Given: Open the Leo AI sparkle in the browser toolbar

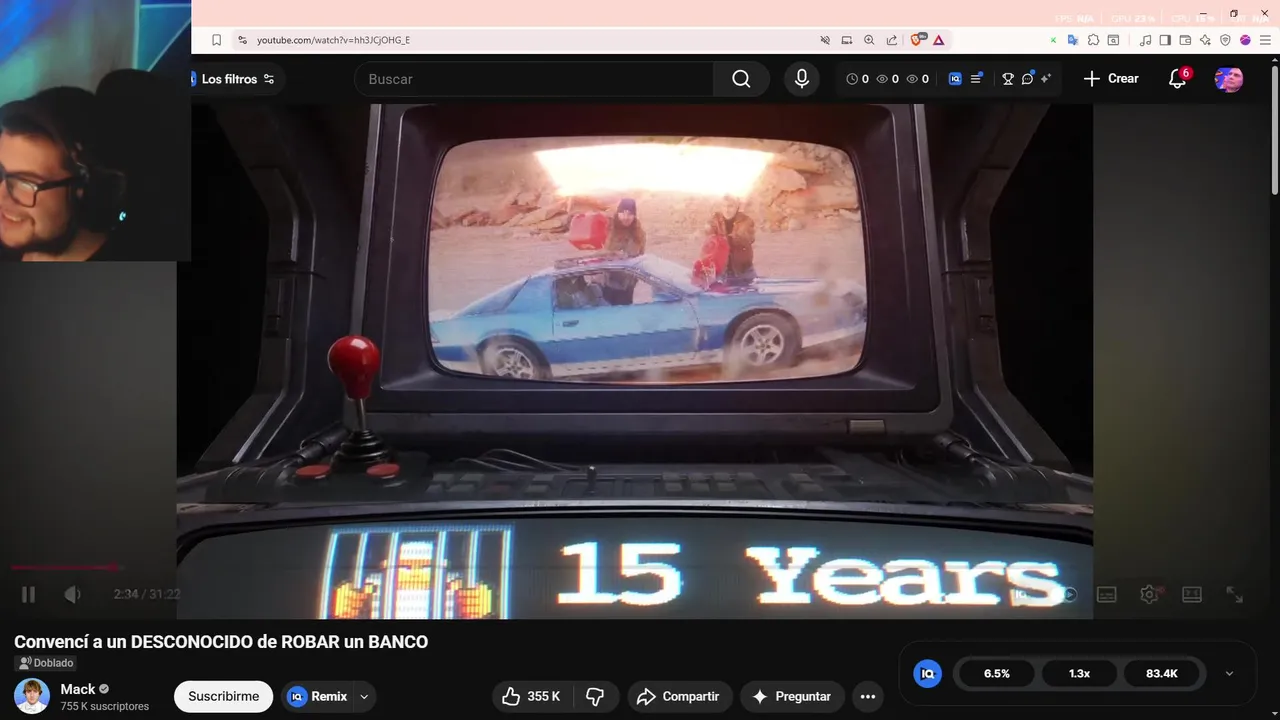Looking at the screenshot, I should pos(1205,40).
